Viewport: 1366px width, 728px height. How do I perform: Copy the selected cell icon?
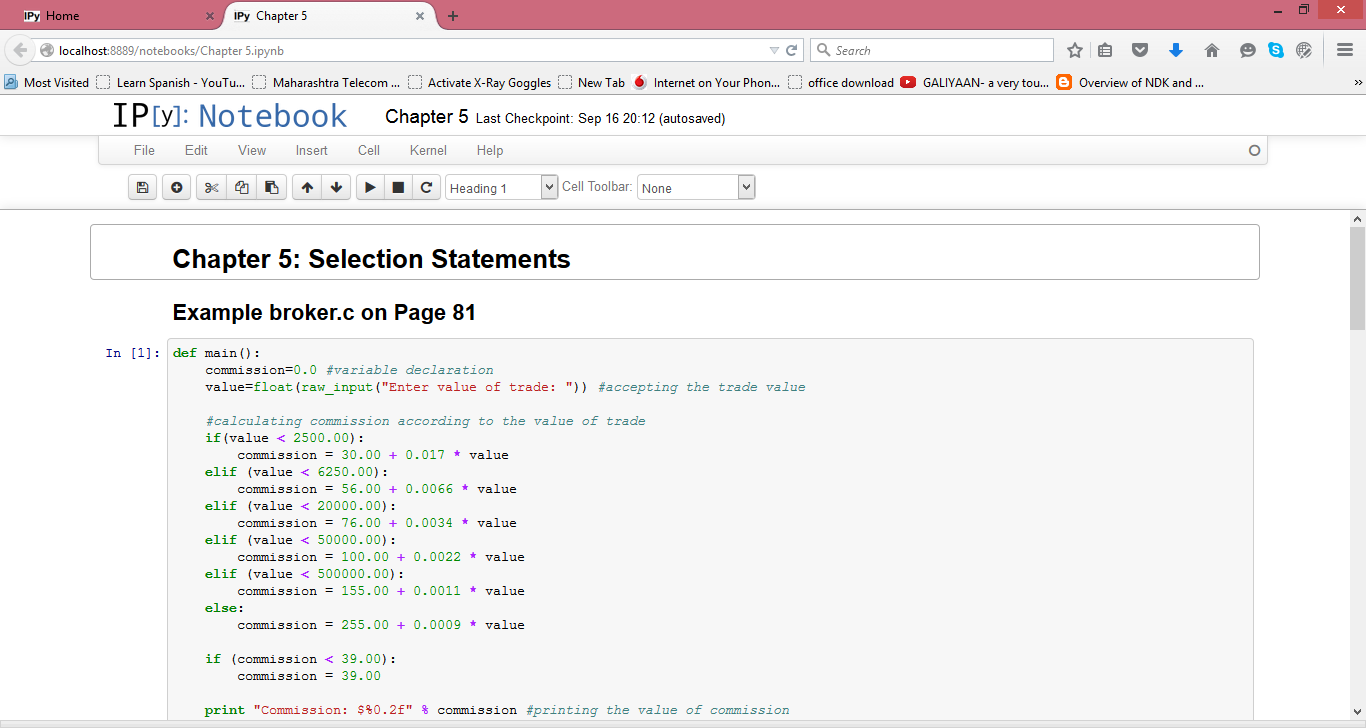[241, 188]
